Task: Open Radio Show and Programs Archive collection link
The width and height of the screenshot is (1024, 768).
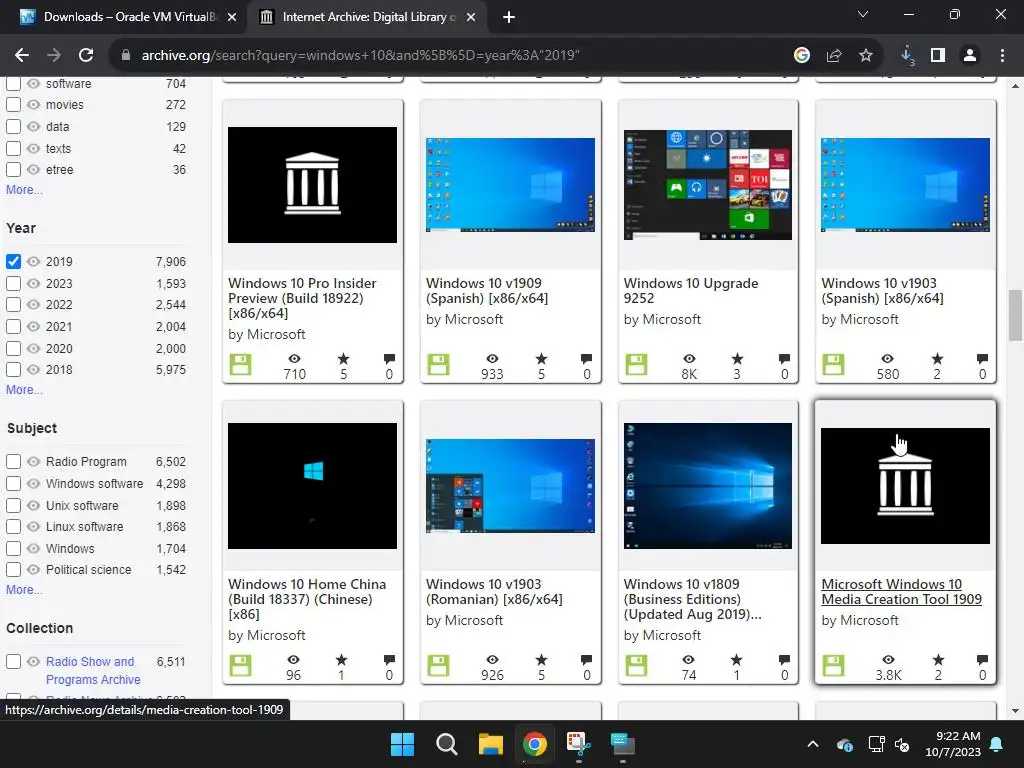Action: 93,670
